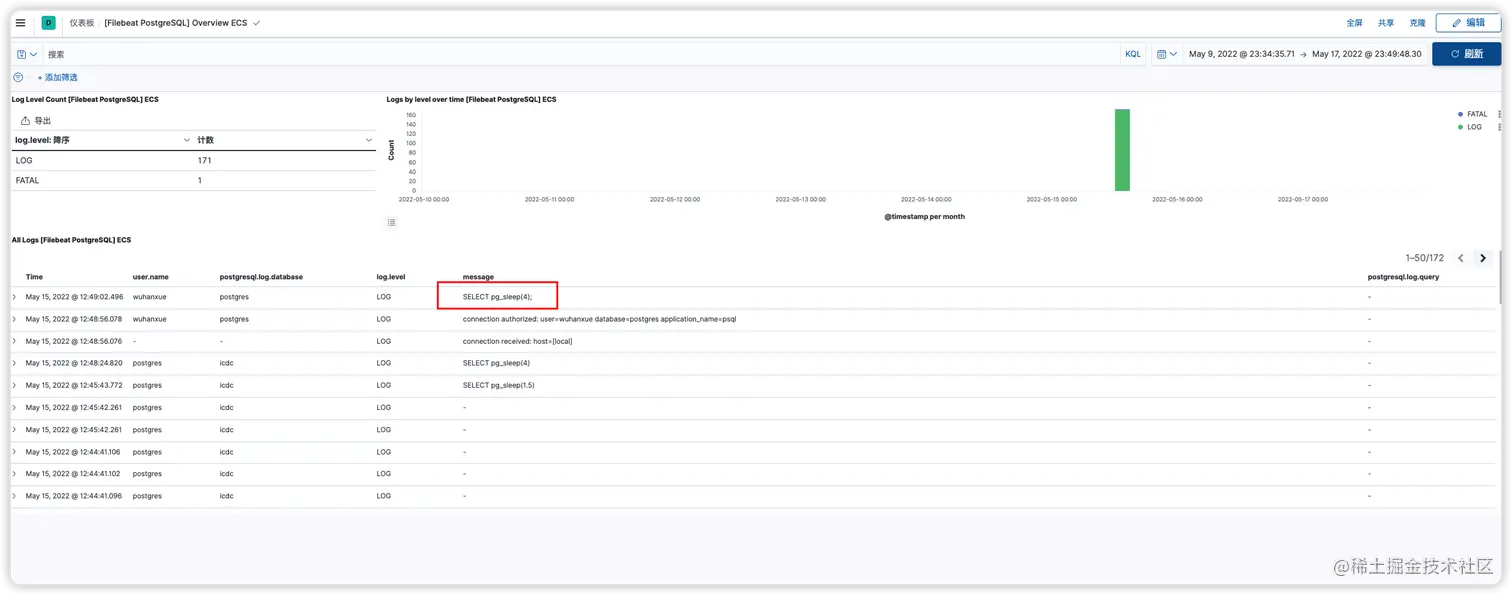Click the 共享 share menu item
This screenshot has width=1512, height=595.
[1386, 22]
